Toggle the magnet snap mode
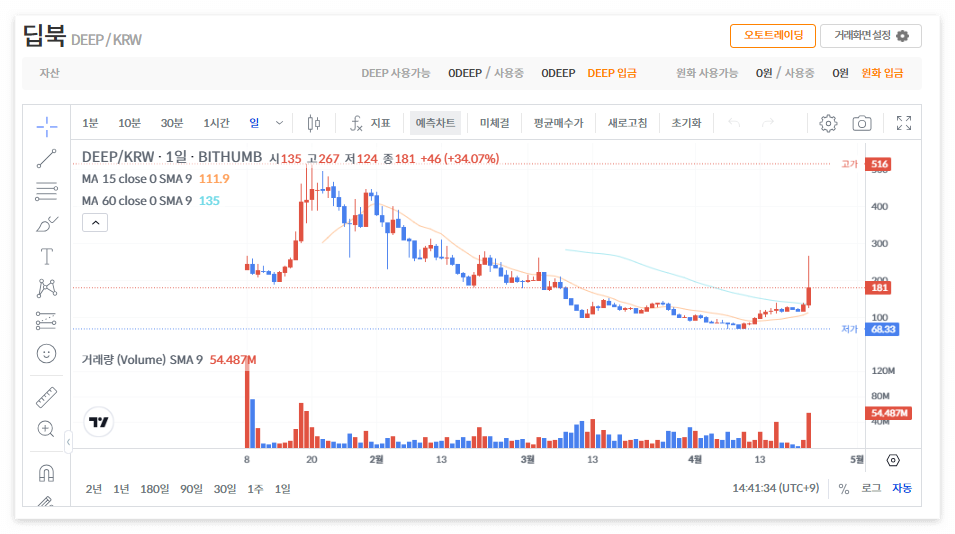 [46, 473]
